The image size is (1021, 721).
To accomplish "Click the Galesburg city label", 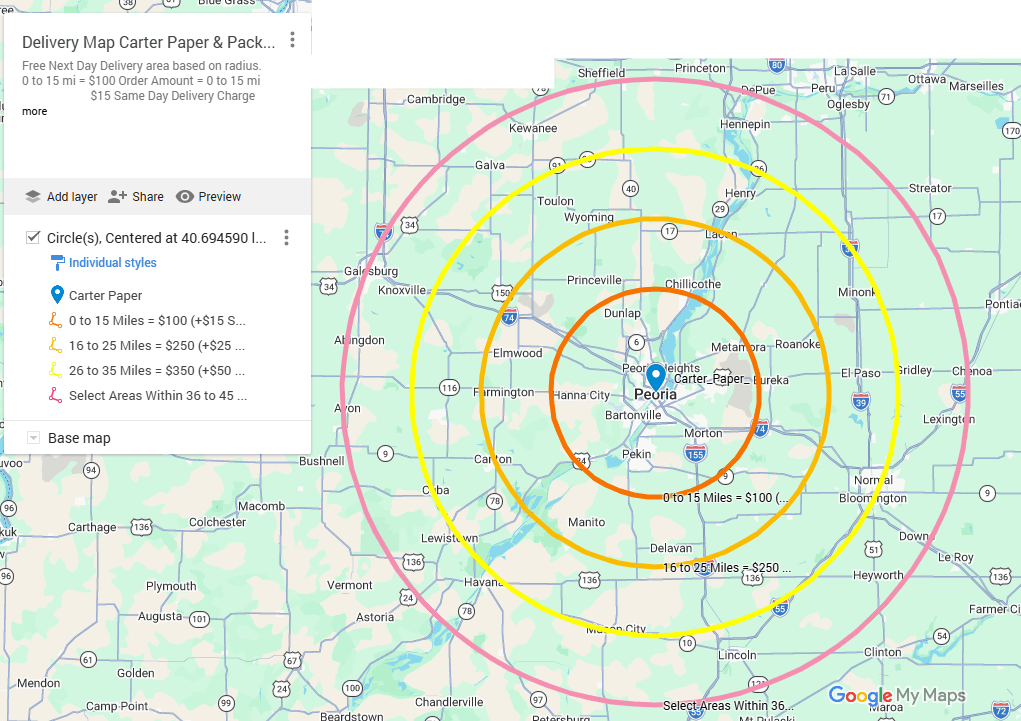I will [x=371, y=271].
